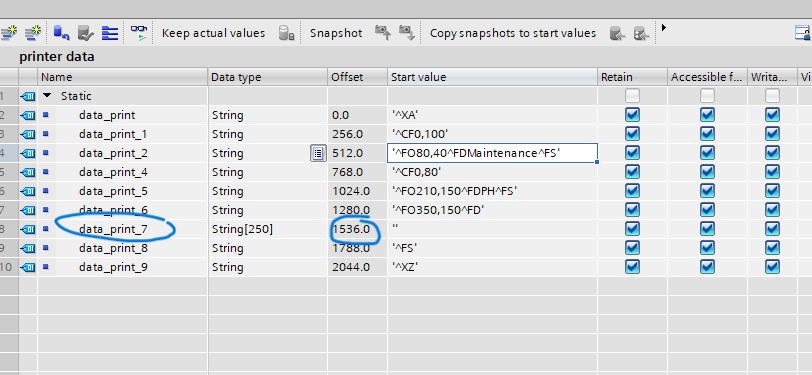The image size is (812, 375).
Task: Start Monitor all with the glasses icon
Action: (138, 33)
